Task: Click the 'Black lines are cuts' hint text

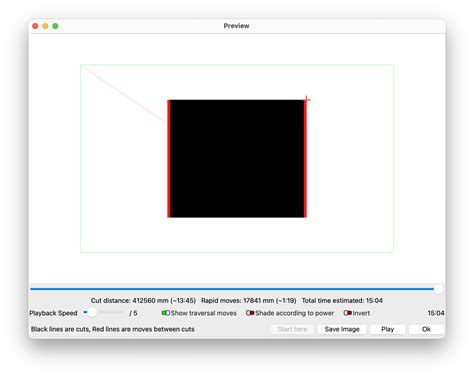Action: click(x=113, y=329)
